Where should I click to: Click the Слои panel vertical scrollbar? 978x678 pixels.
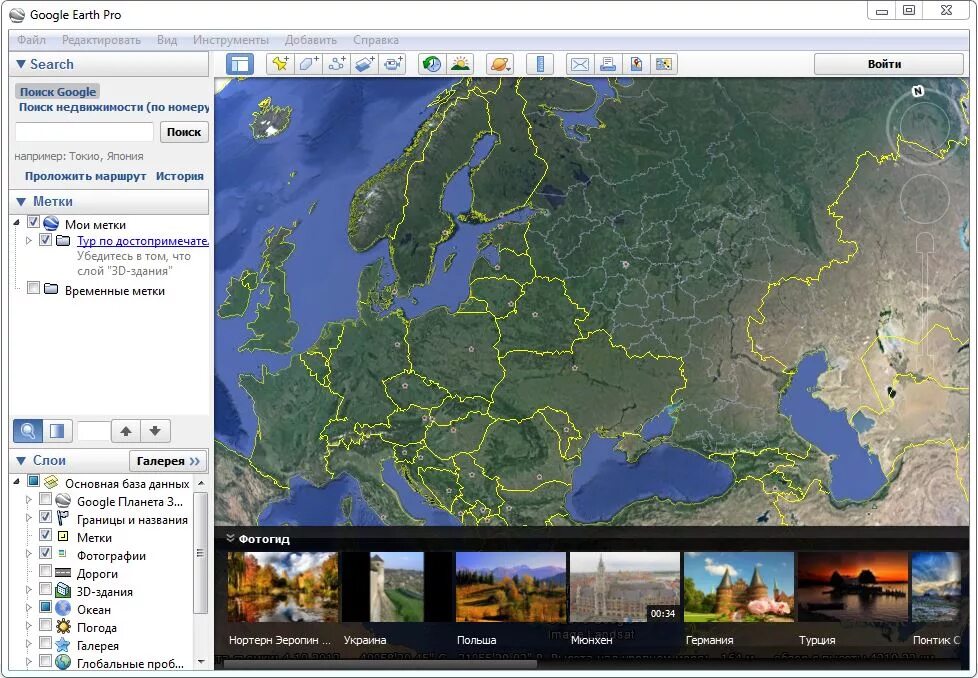(200, 553)
